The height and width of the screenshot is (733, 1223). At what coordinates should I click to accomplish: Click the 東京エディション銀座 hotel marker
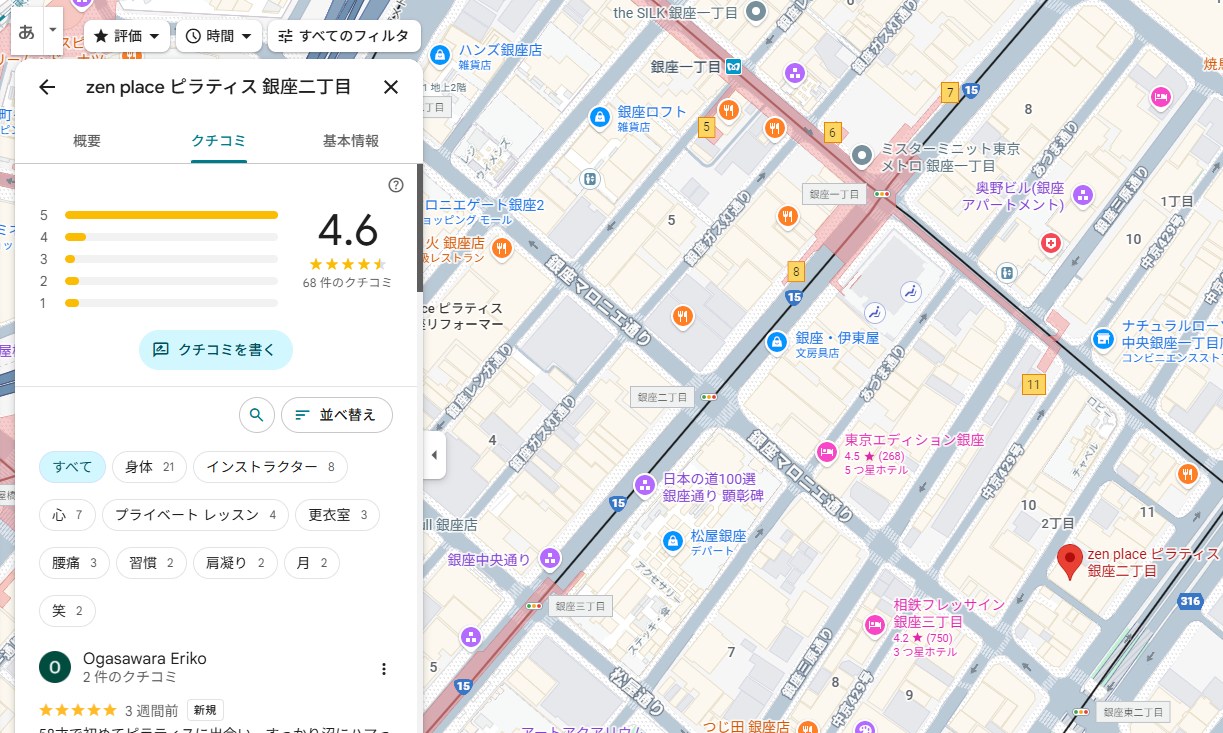tap(826, 451)
